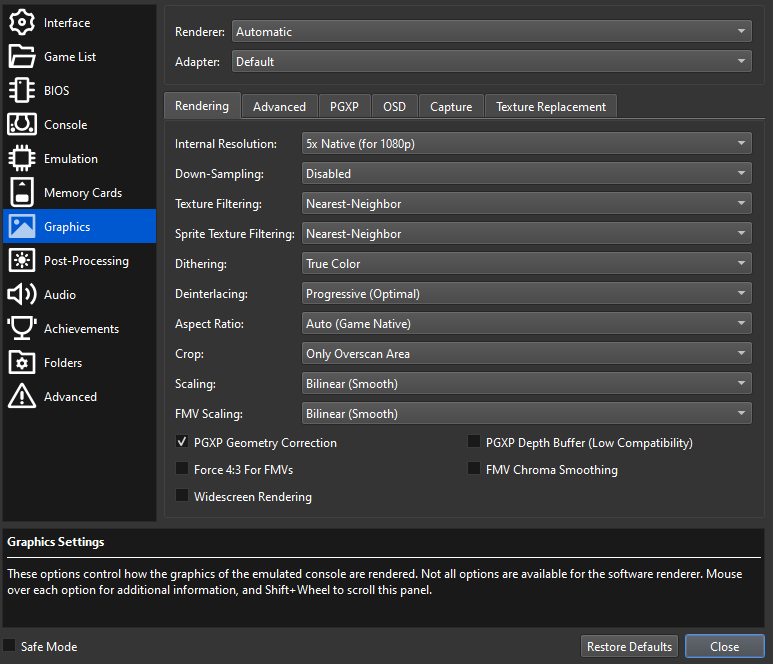Click the Emulation processor icon
Screen dimensions: 773x664
(22, 159)
